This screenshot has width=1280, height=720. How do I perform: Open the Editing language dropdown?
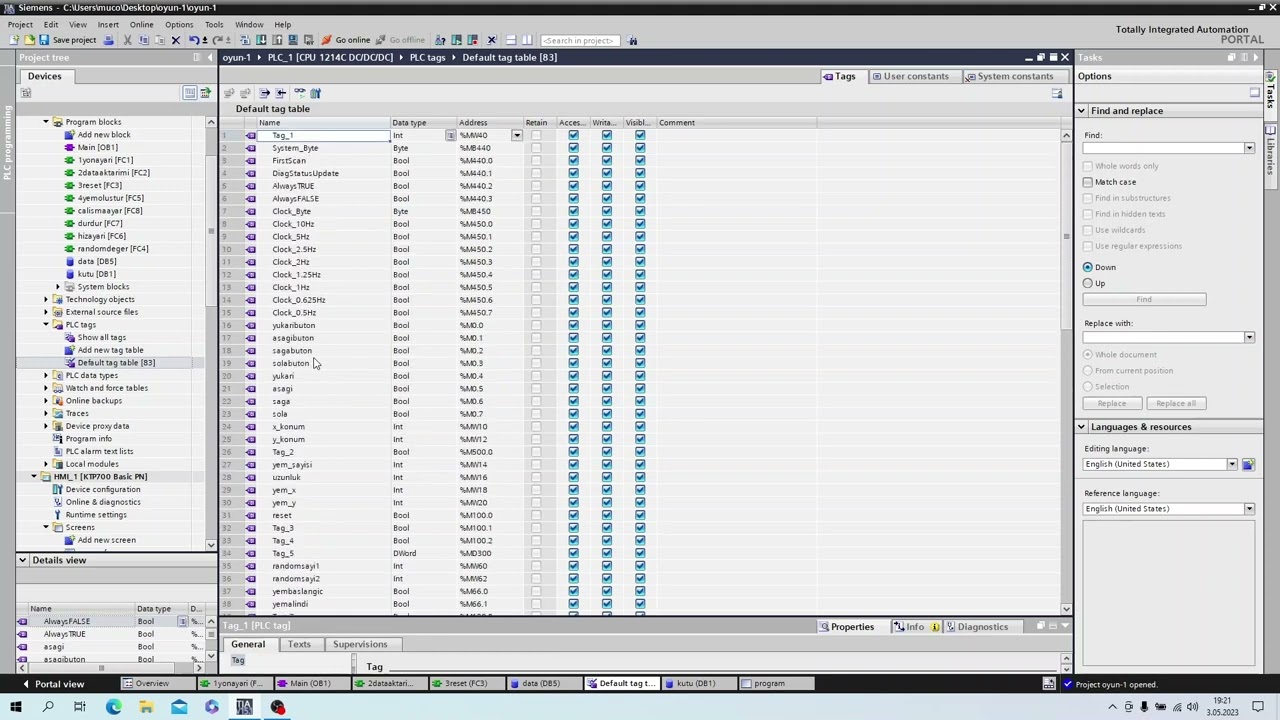point(1232,464)
